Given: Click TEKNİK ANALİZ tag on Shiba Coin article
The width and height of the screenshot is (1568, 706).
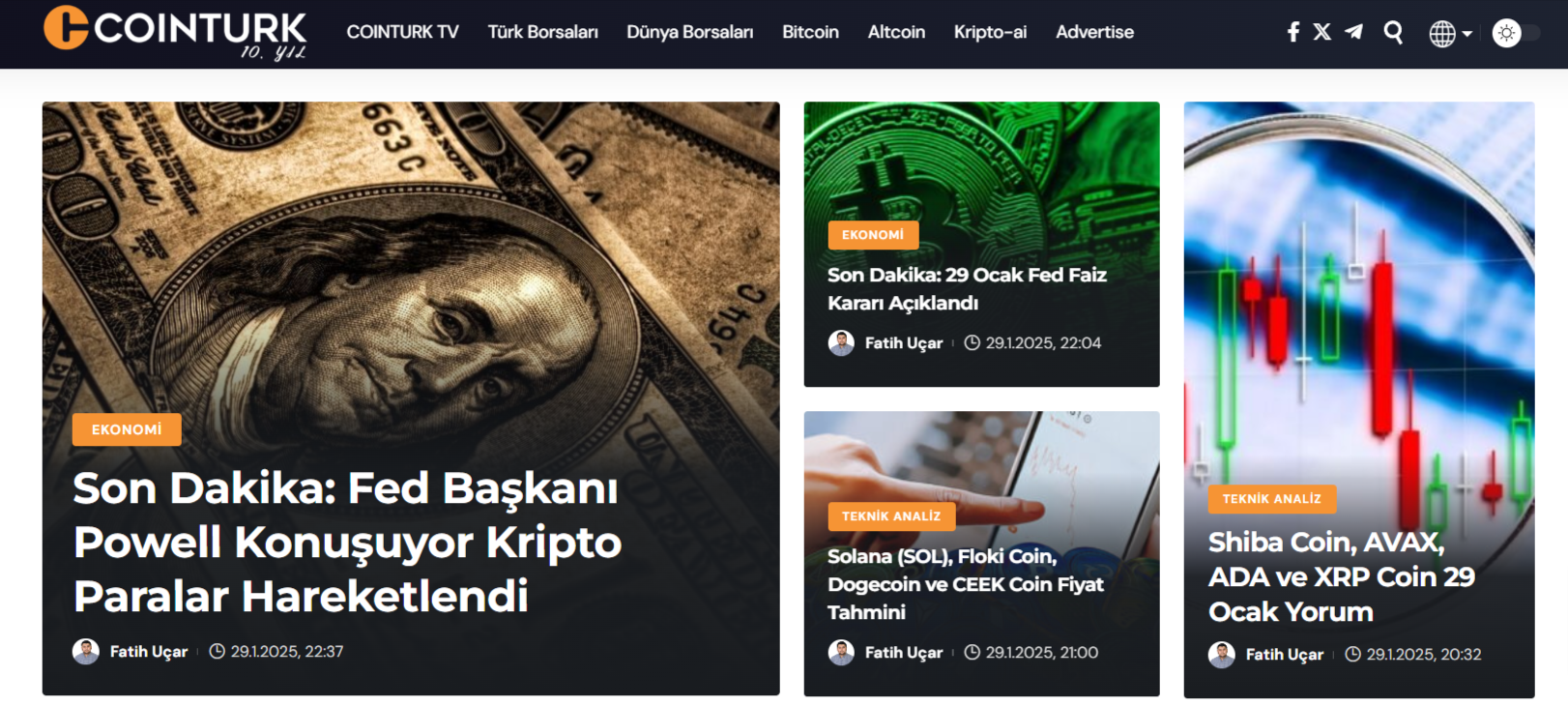Looking at the screenshot, I should click(1271, 499).
